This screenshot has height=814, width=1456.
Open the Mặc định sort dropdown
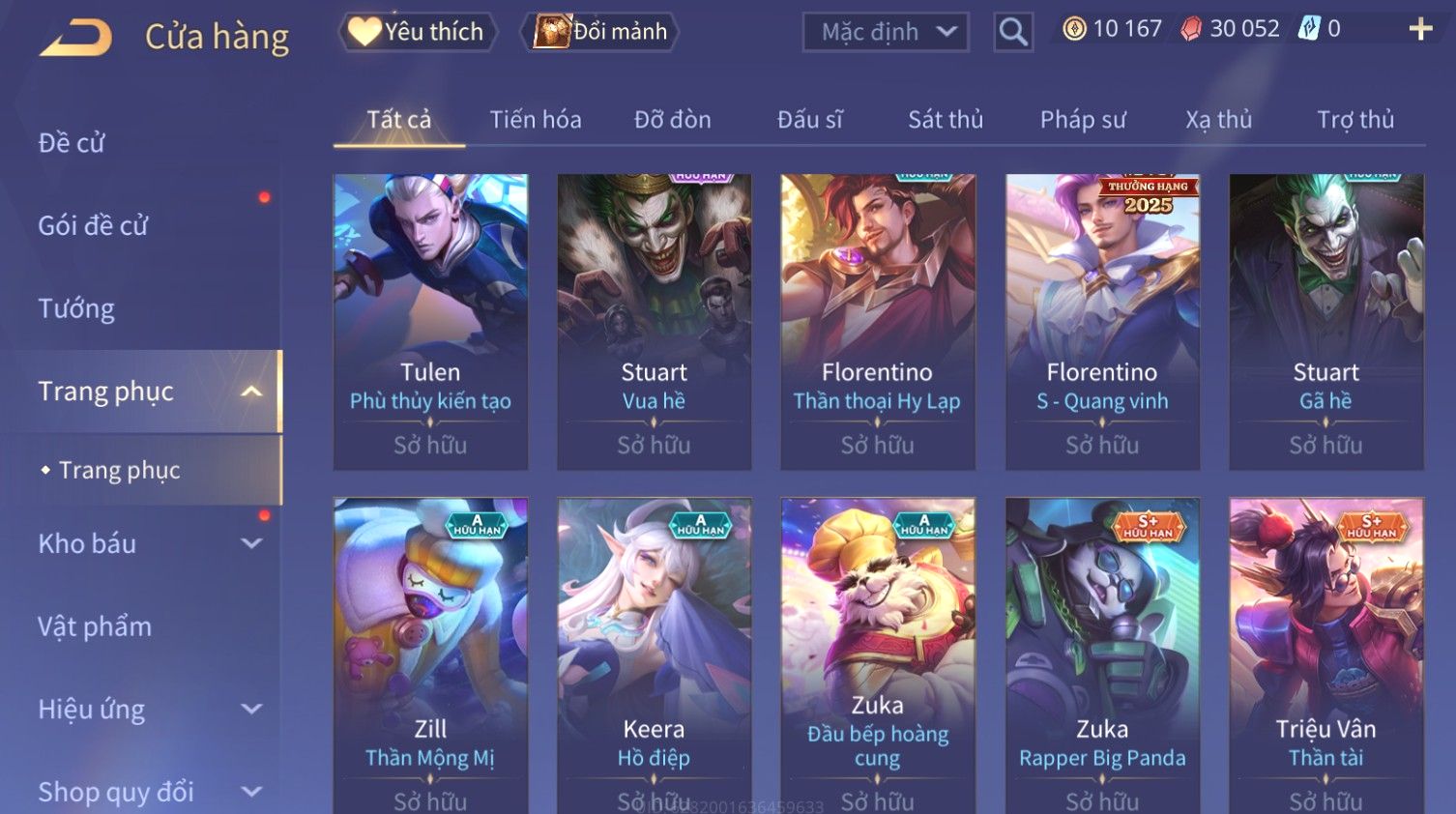click(x=885, y=32)
